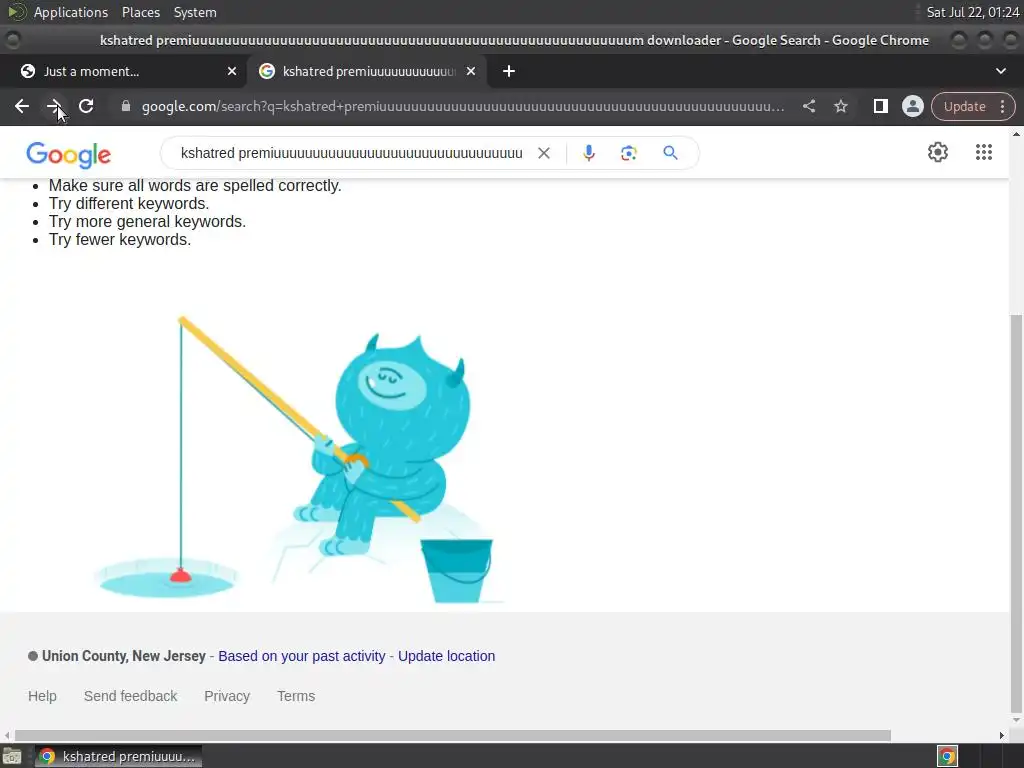Expand the tab search dropdown
Screen dimensions: 1024x768
coord(1000,71)
